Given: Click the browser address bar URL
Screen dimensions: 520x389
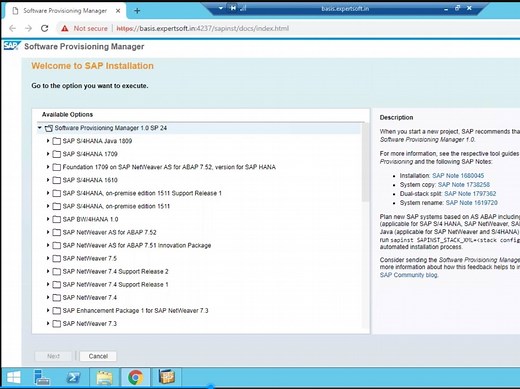Looking at the screenshot, I should click(202, 28).
